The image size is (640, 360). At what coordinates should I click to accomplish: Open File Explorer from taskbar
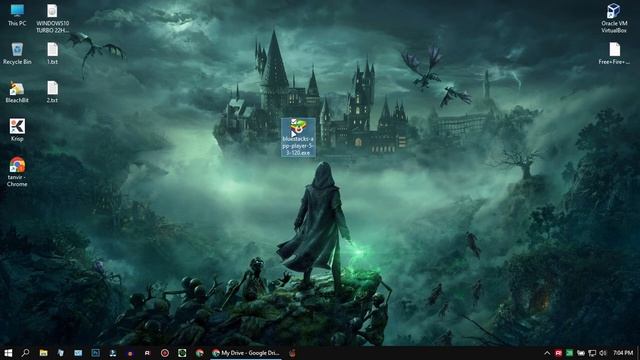43,353
